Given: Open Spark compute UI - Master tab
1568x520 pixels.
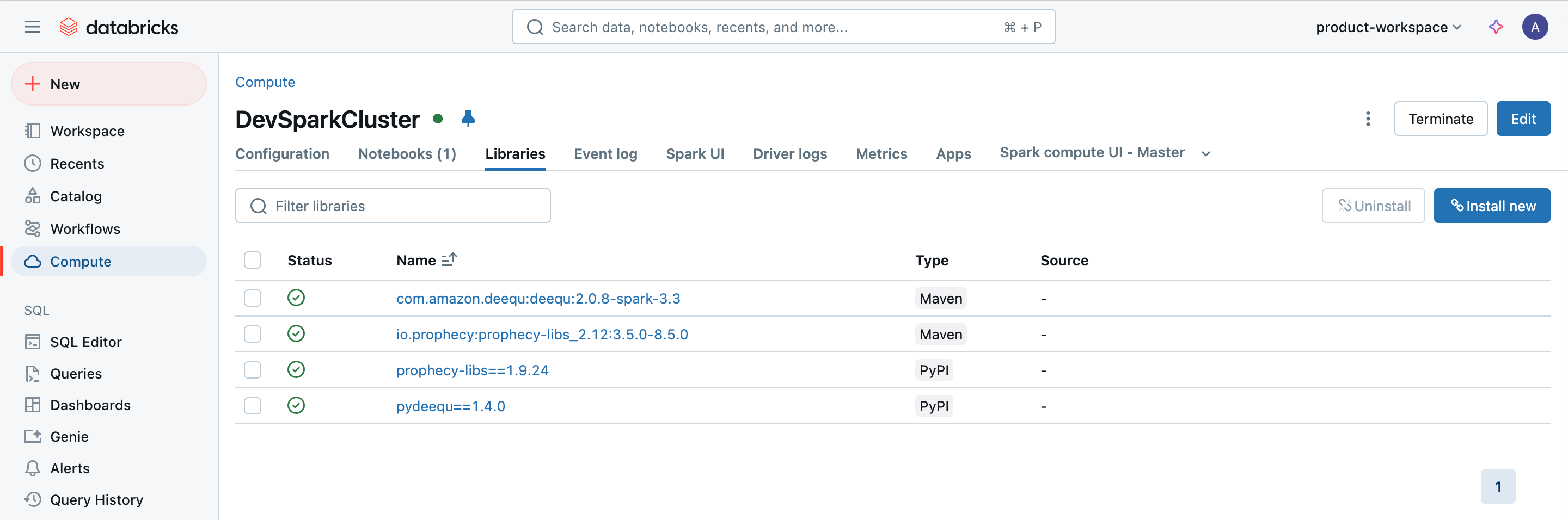Looking at the screenshot, I should tap(1092, 152).
